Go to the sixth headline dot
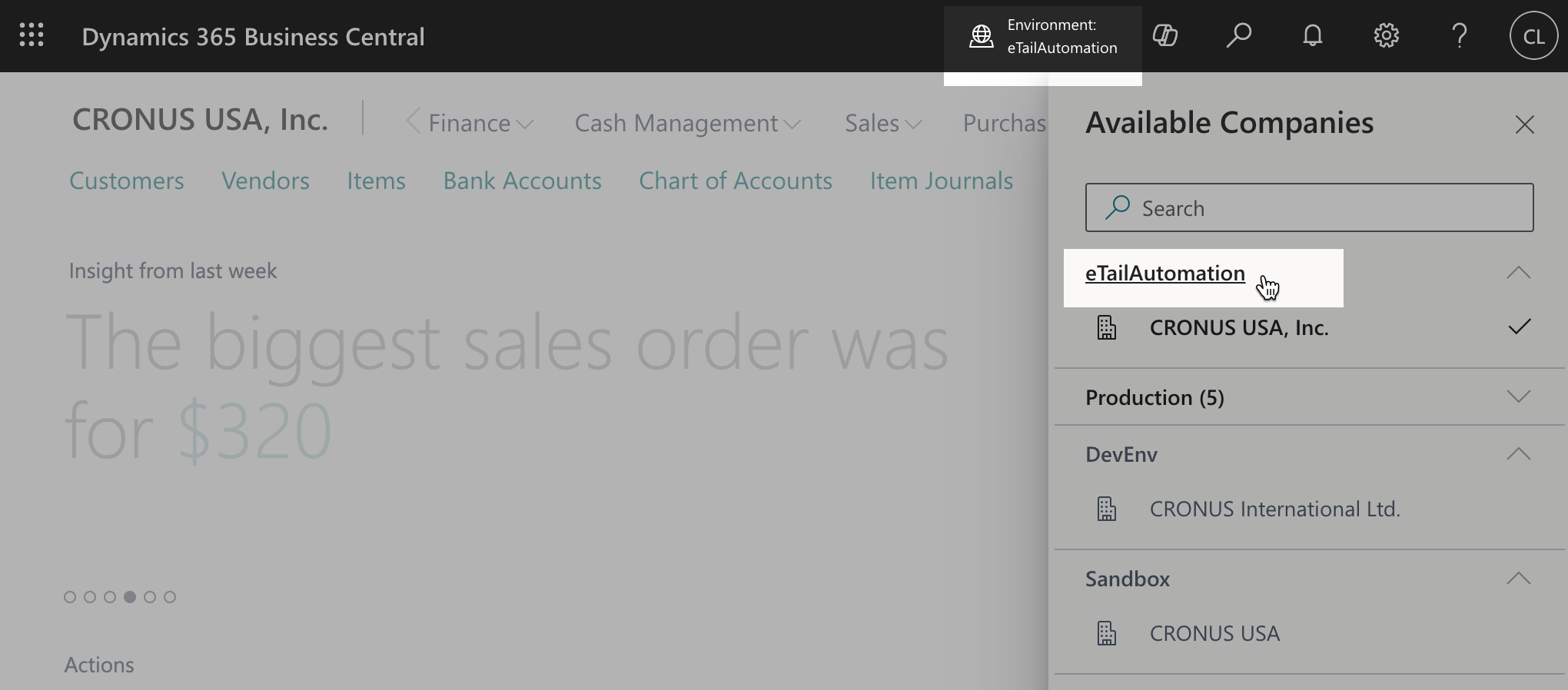Viewport: 1568px width, 690px height. coord(170,597)
